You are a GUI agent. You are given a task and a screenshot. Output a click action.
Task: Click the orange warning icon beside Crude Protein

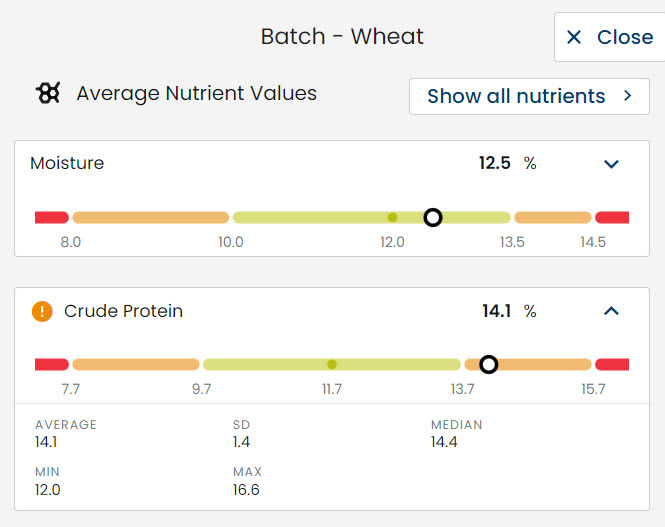pos(42,311)
